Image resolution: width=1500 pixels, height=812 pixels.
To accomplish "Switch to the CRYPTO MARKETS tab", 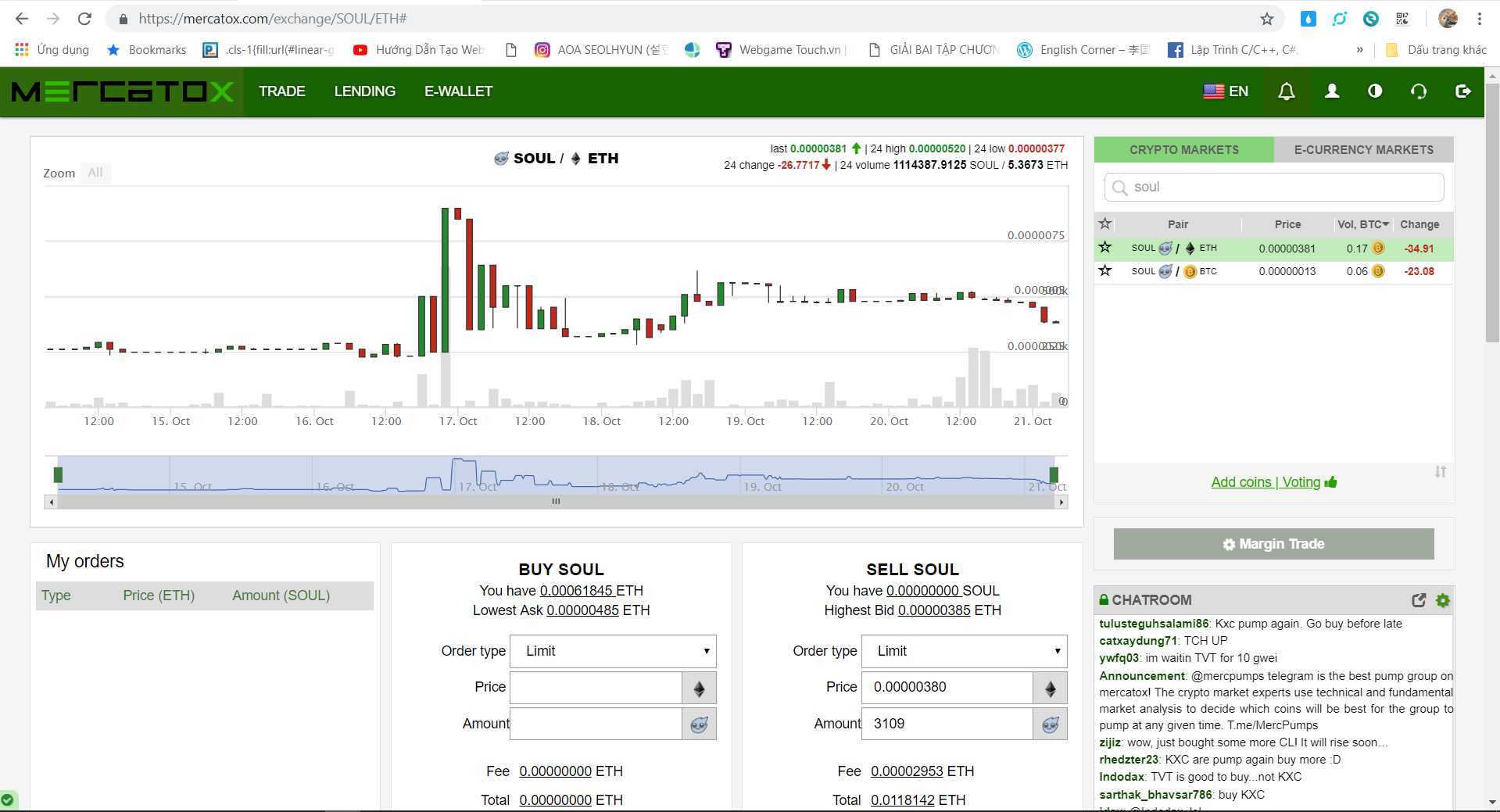I will pos(1184,149).
